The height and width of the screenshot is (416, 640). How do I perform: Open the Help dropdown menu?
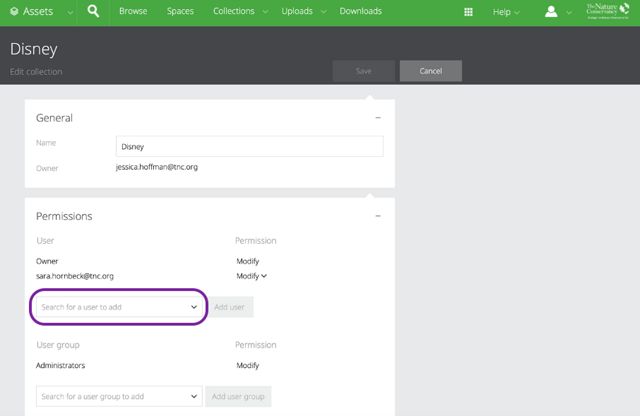coord(507,12)
